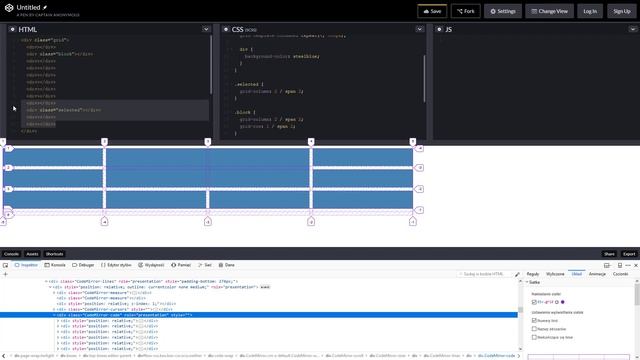Open the JS editor settings gear

coord(439,29)
